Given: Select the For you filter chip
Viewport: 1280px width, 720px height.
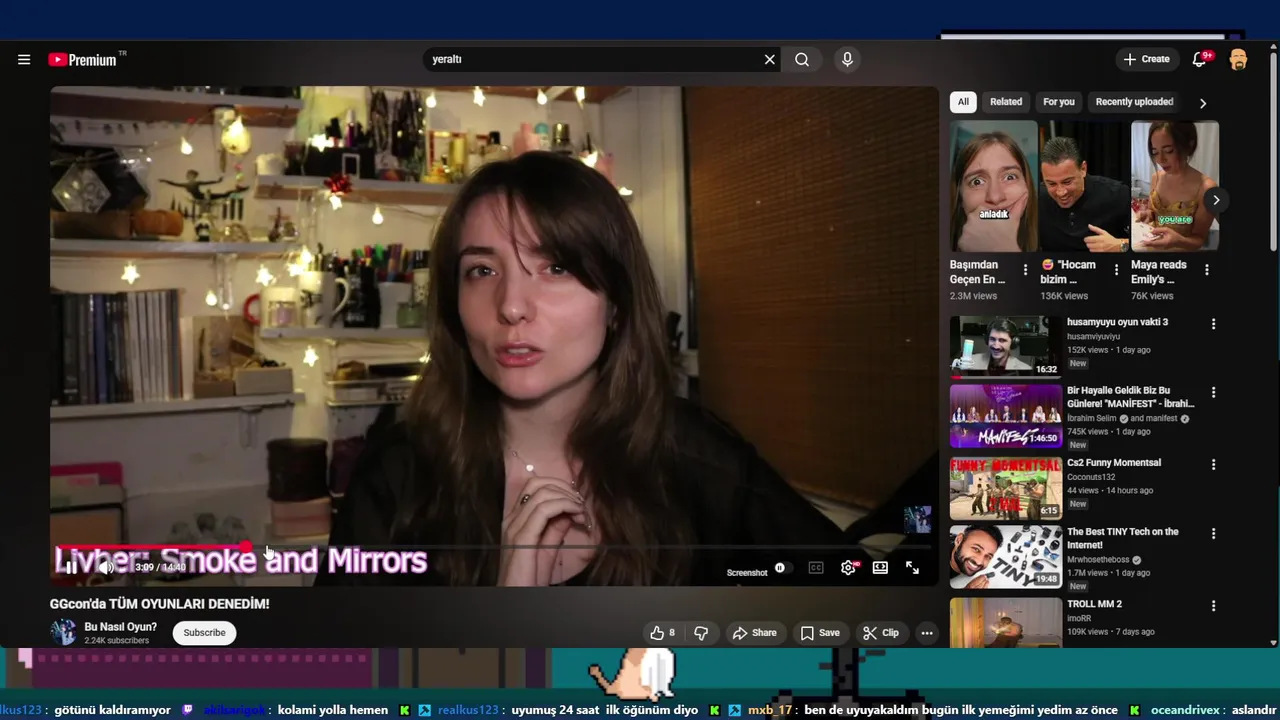Looking at the screenshot, I should point(1059,102).
